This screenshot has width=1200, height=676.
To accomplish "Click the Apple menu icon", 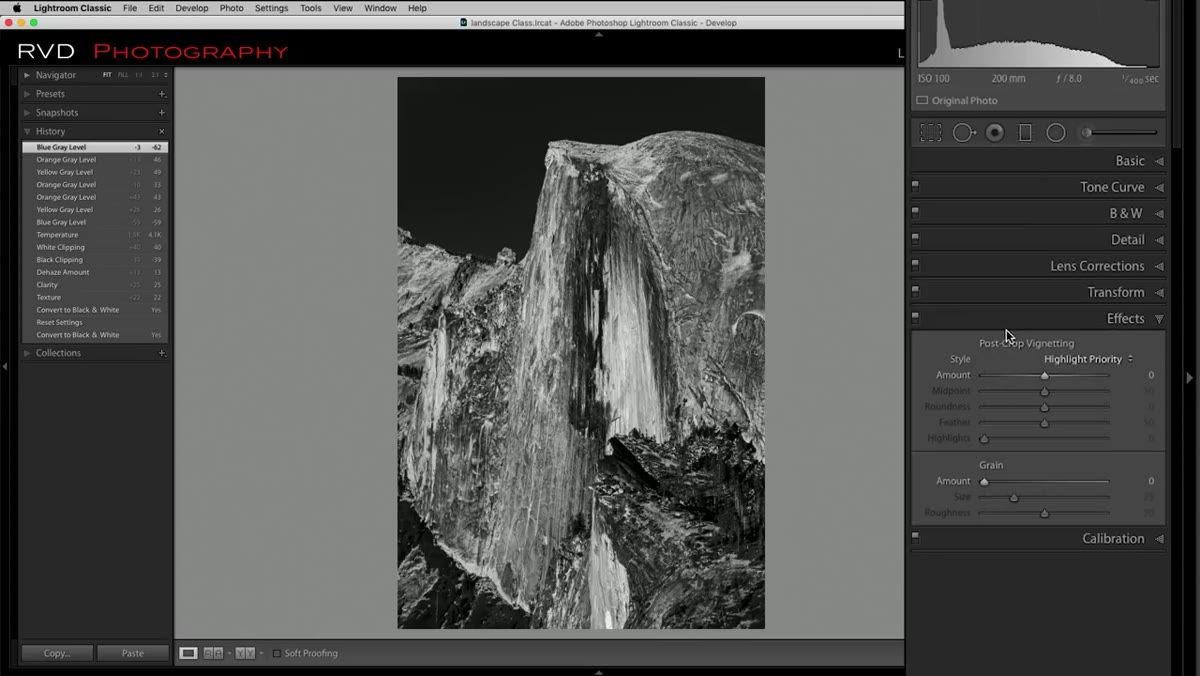I will tap(16, 8).
